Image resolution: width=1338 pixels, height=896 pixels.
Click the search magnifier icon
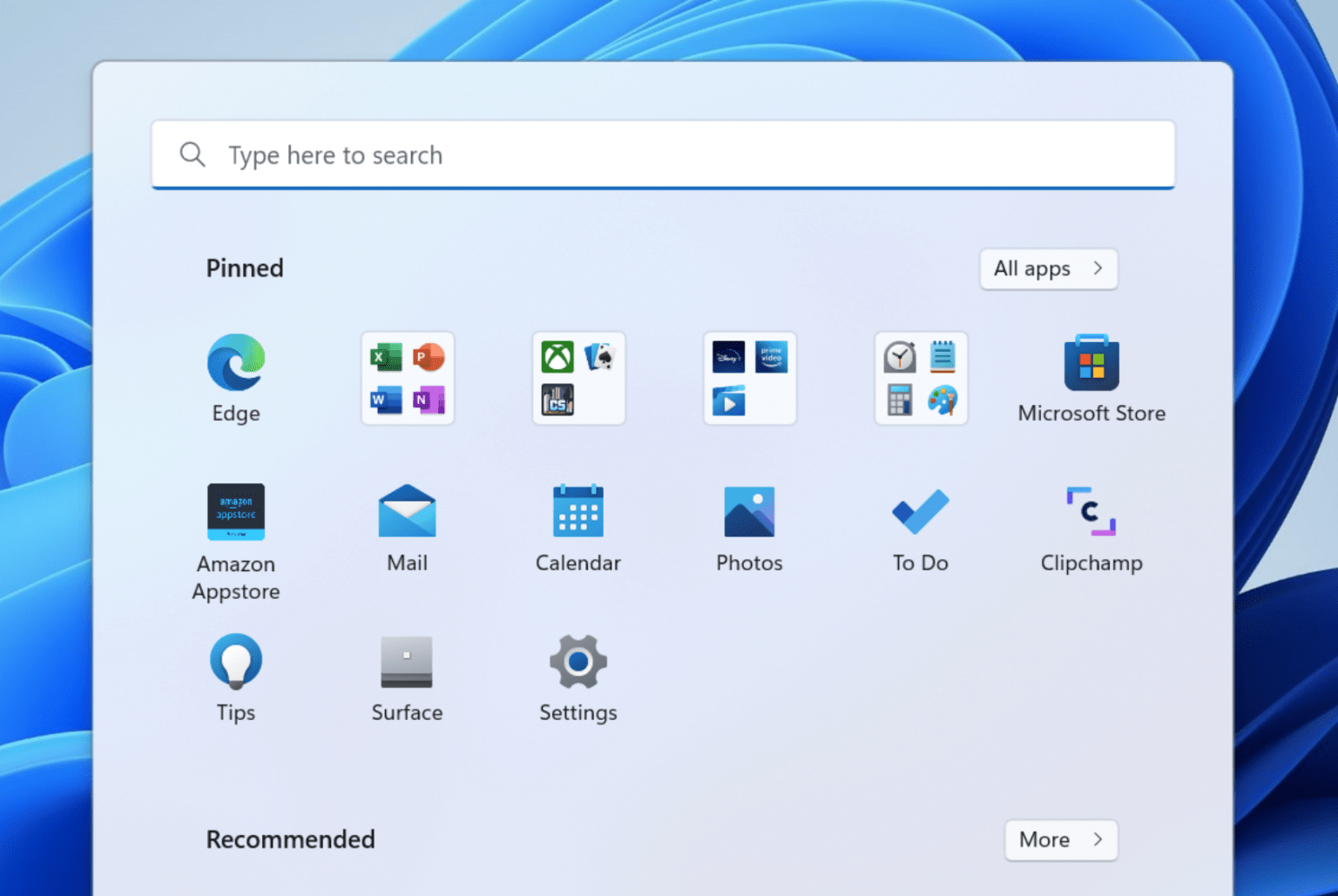(x=193, y=154)
